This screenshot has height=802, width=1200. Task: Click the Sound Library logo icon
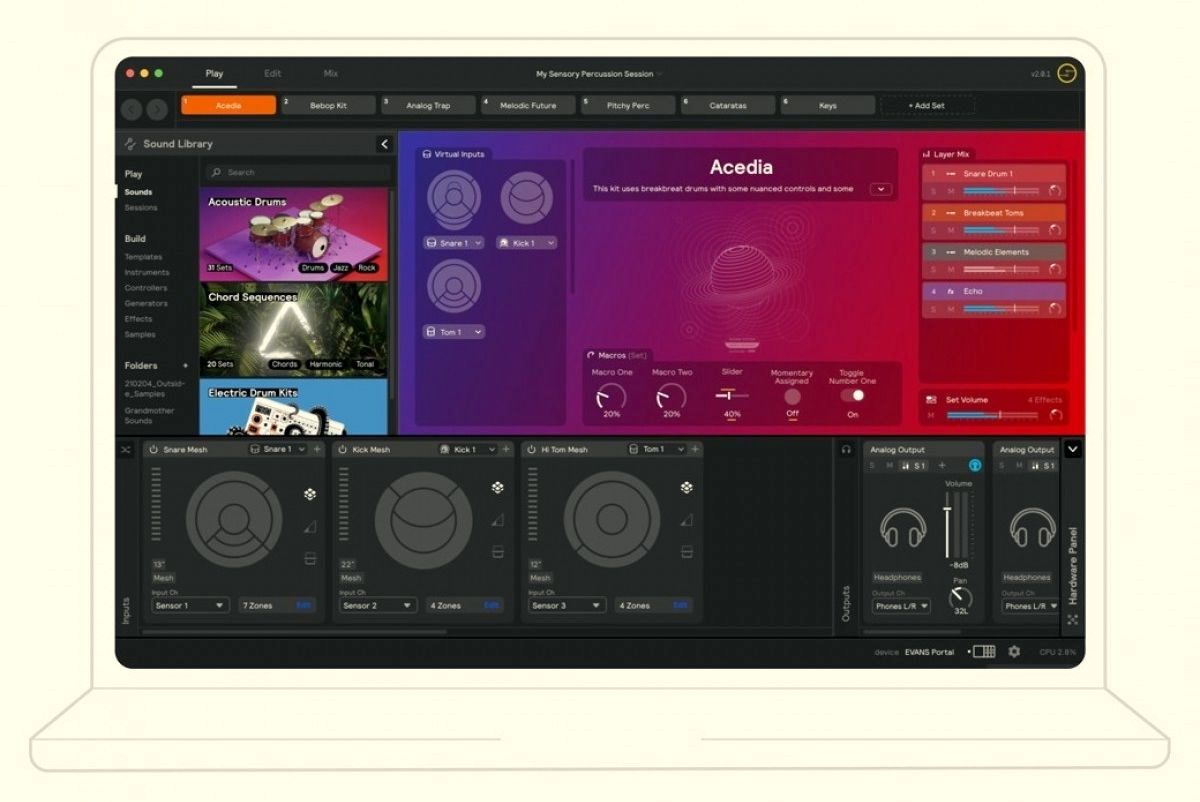[x=131, y=144]
